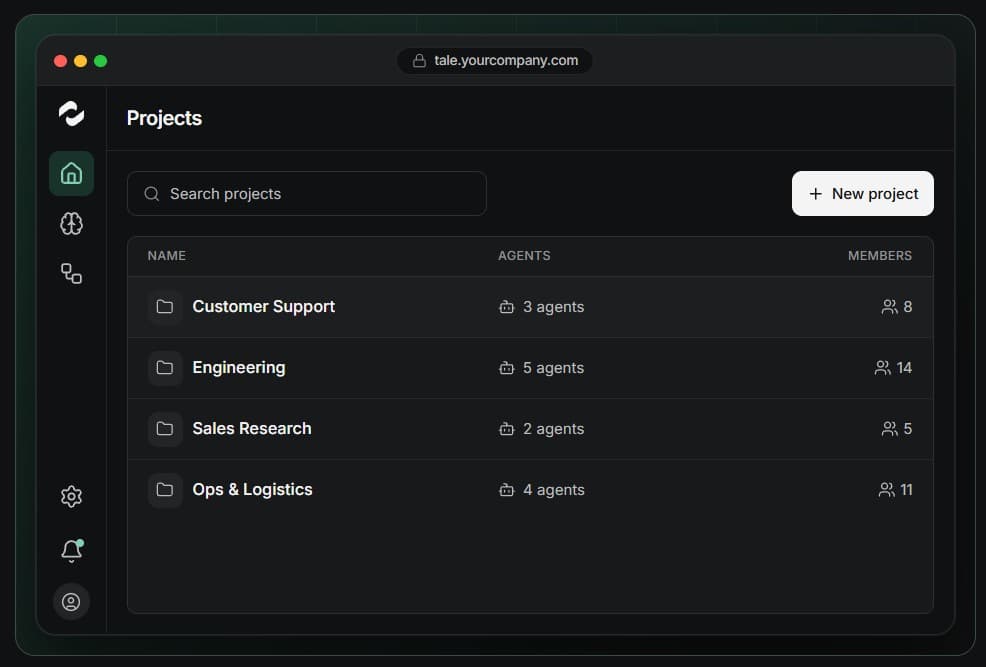Open the Ops & Logistics project
Image resolution: width=986 pixels, height=667 pixels.
(x=530, y=490)
